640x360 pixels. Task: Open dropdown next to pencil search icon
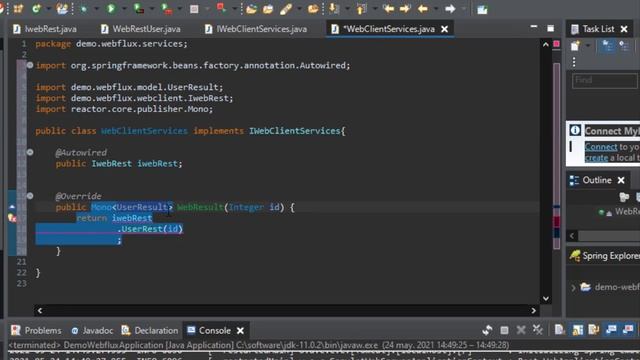click(299, 9)
